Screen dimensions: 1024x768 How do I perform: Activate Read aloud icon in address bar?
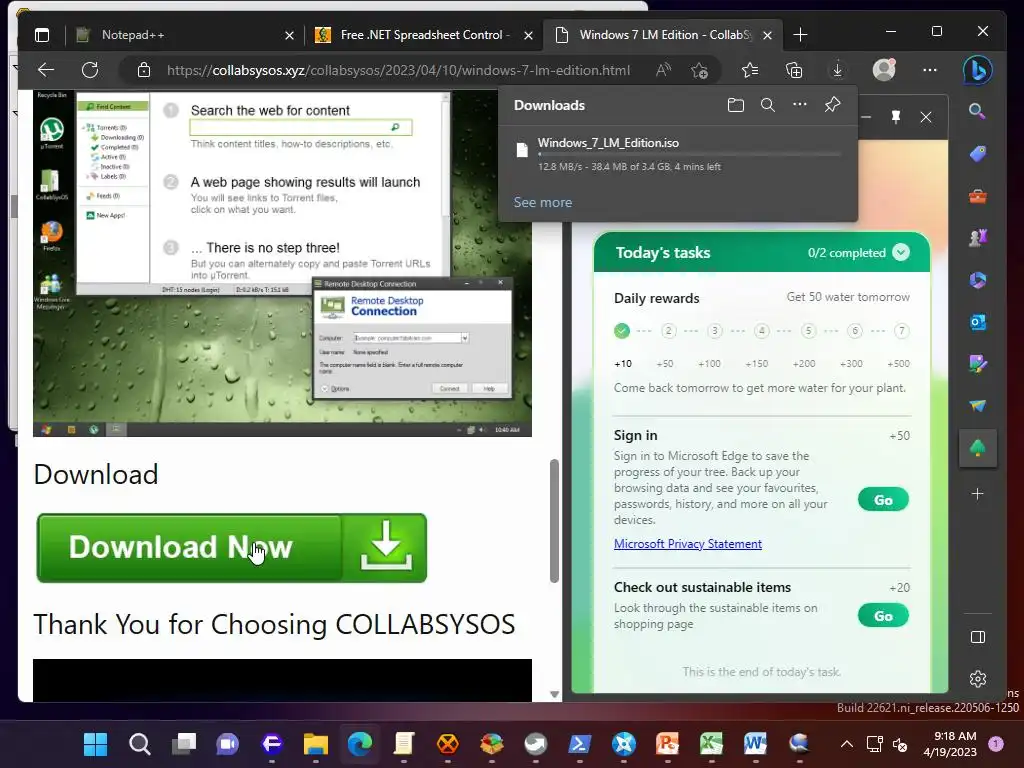(x=664, y=70)
